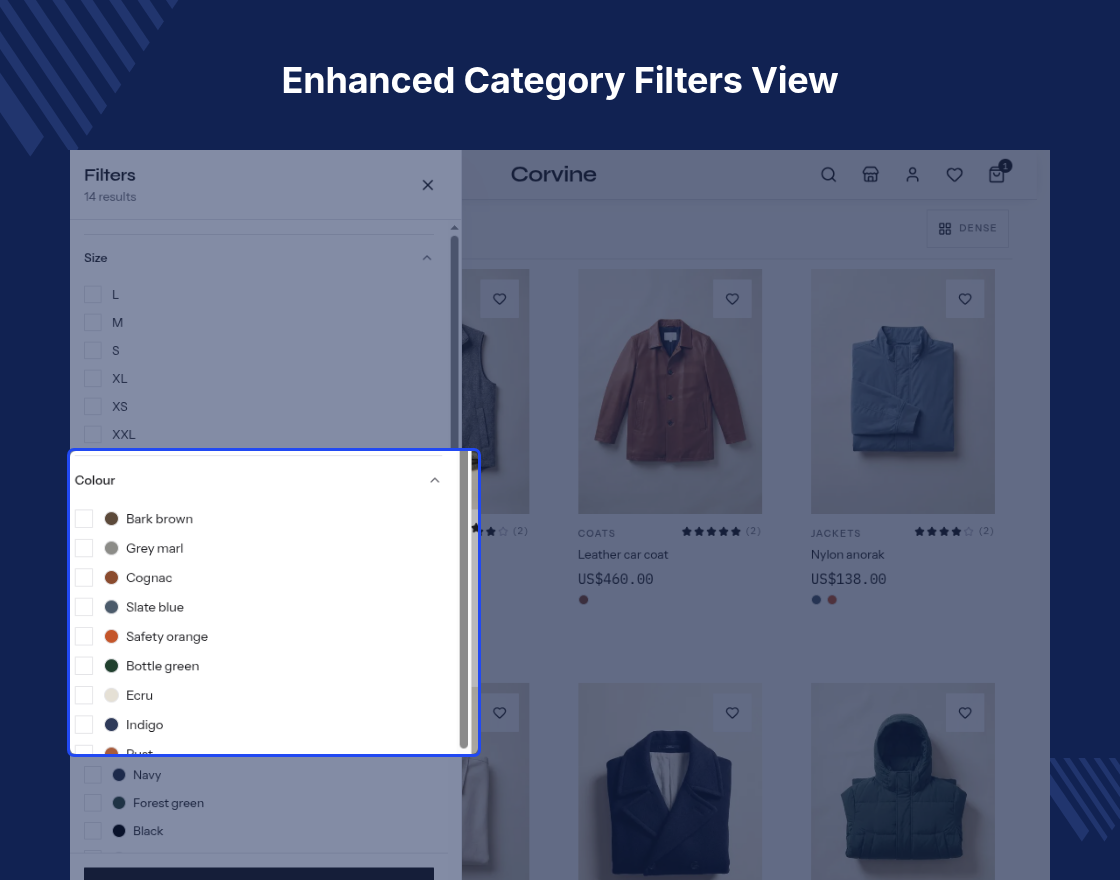Open the Nylon anorak title link

(847, 554)
